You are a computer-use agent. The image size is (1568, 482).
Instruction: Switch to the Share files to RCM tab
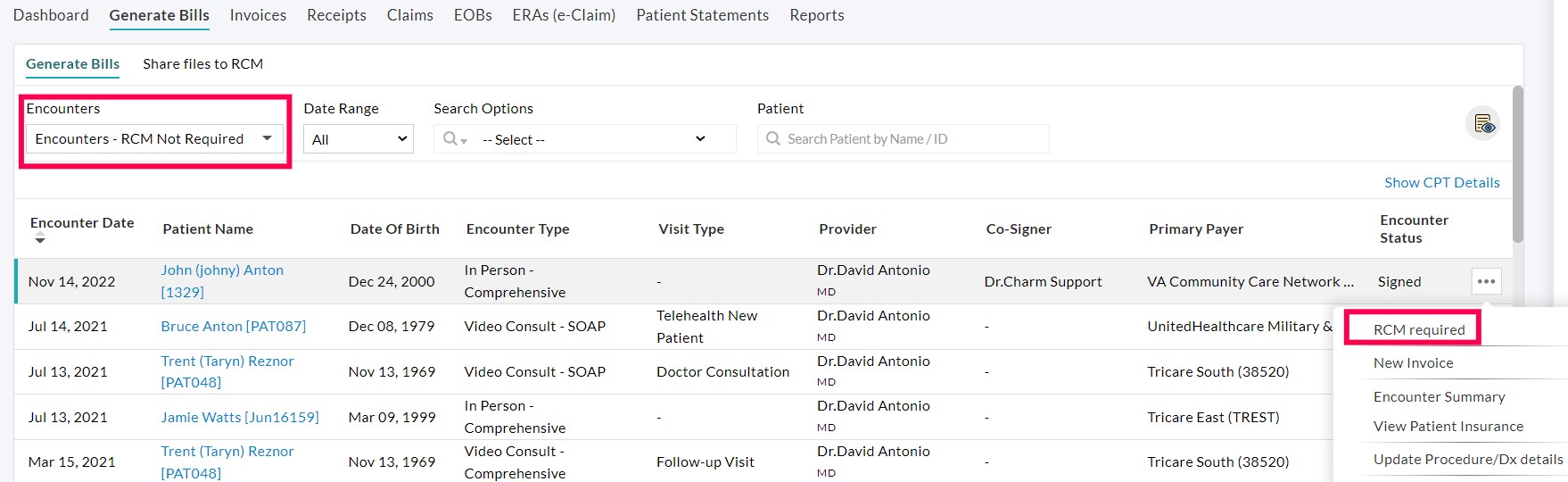pos(202,64)
